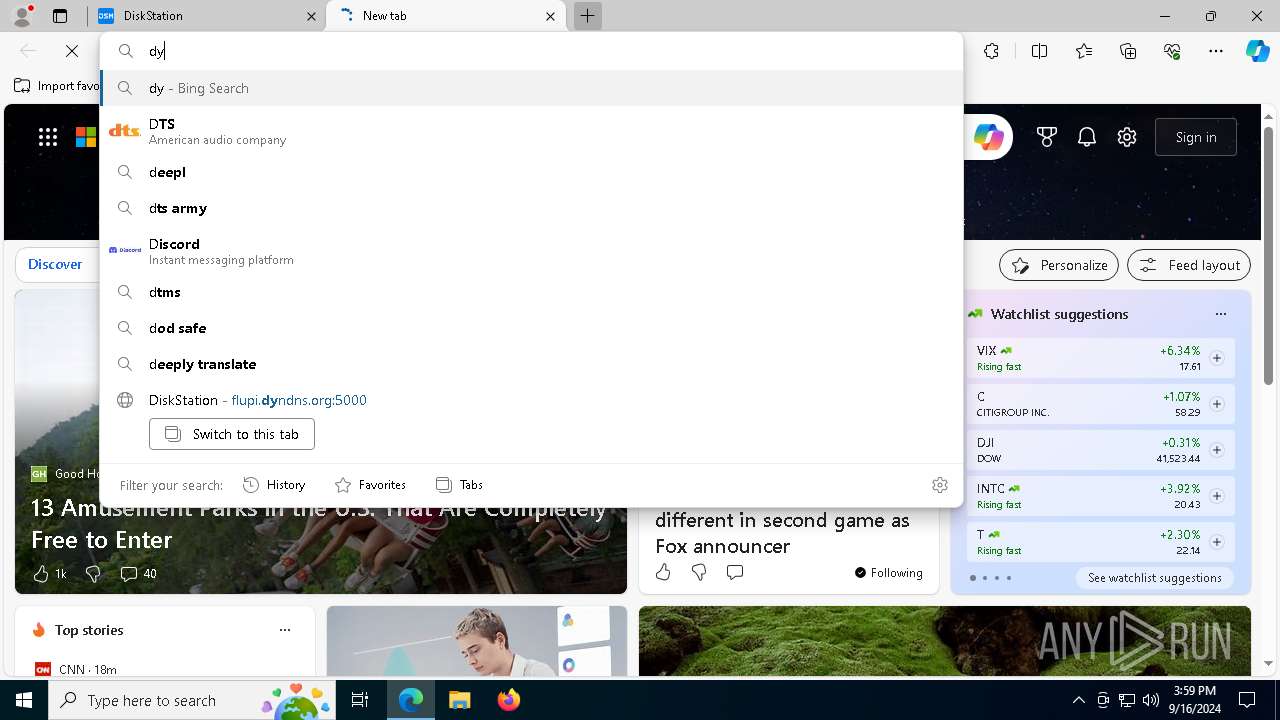Filter suggestions by History

[274, 485]
